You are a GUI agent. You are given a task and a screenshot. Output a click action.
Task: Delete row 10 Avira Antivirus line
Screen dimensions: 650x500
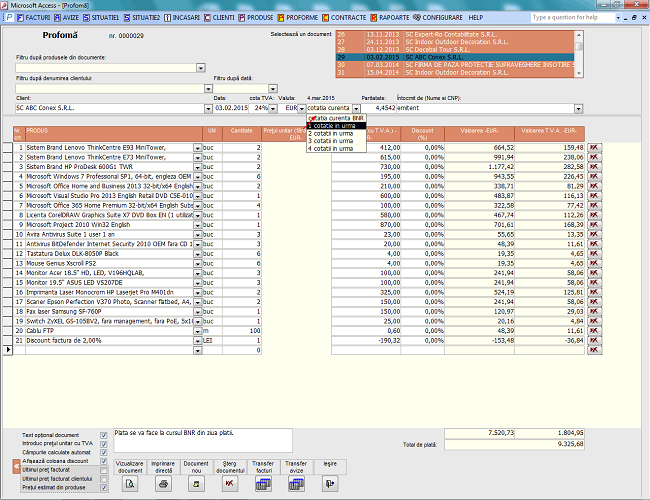(x=594, y=234)
